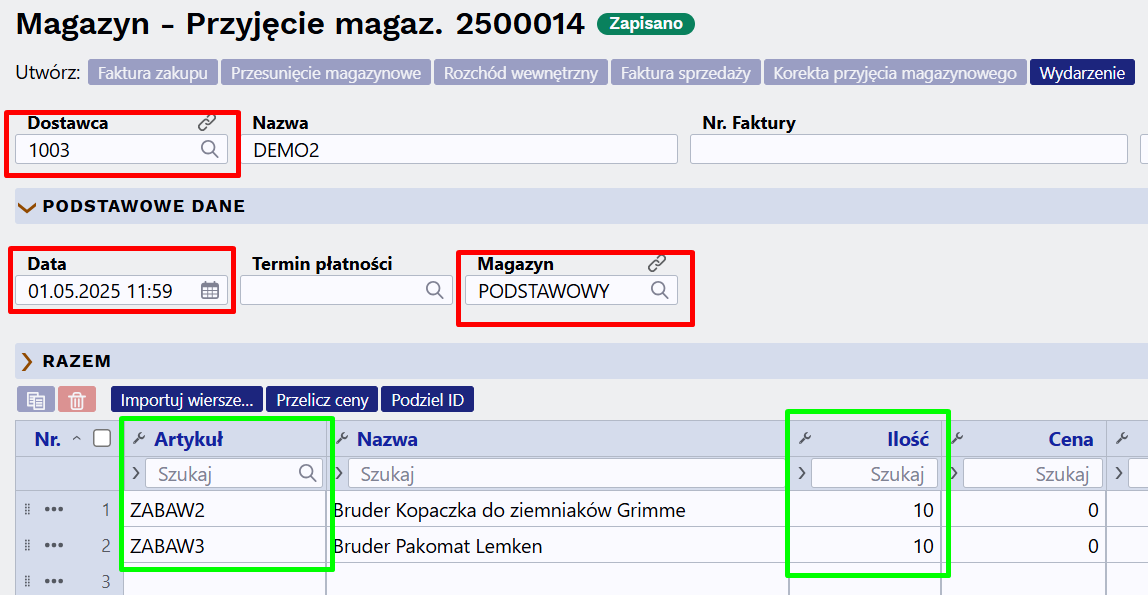
Task: Sort by the Ilość column header
Action: click(x=908, y=439)
